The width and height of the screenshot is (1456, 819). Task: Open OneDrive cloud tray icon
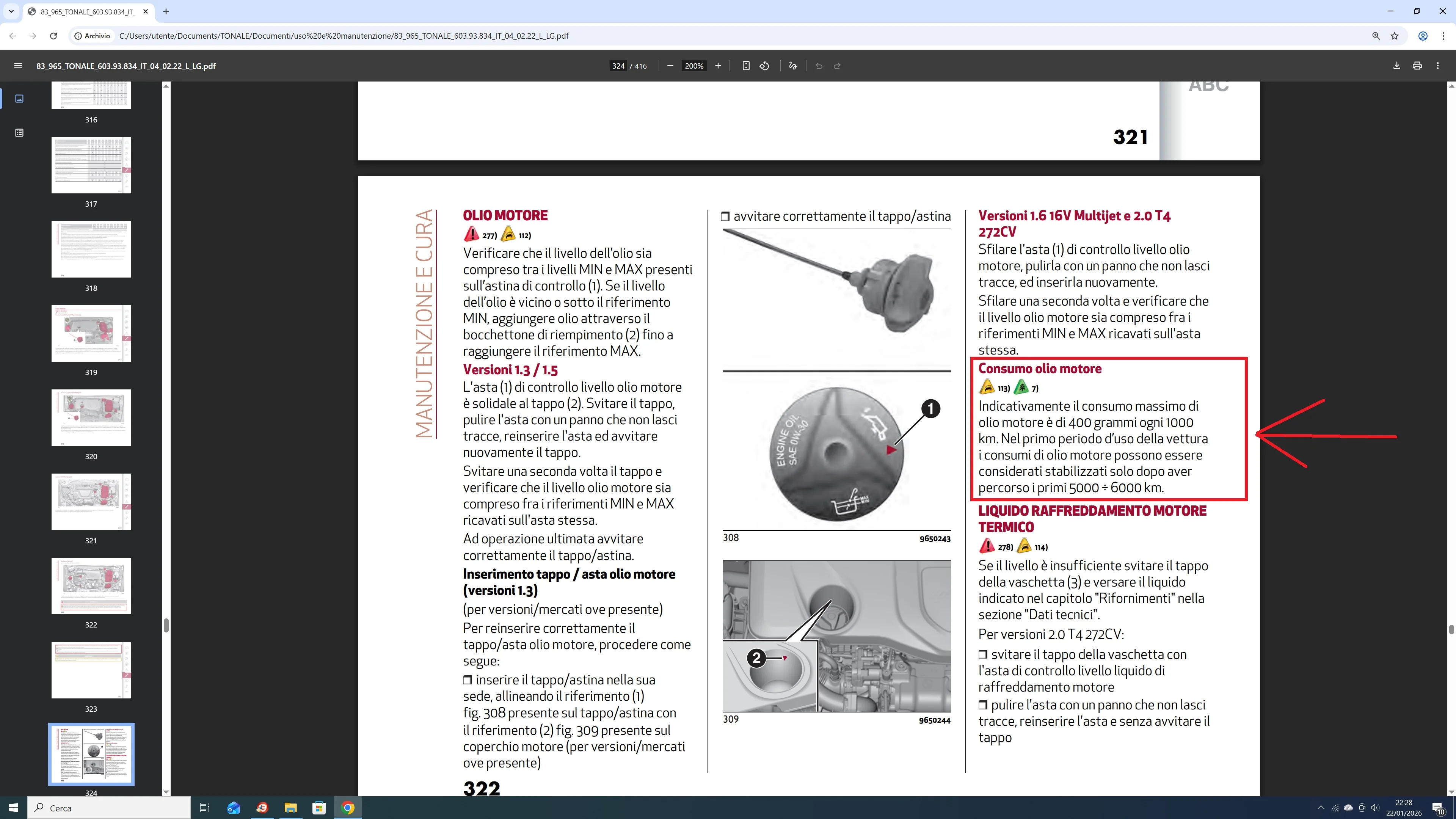[1348, 808]
